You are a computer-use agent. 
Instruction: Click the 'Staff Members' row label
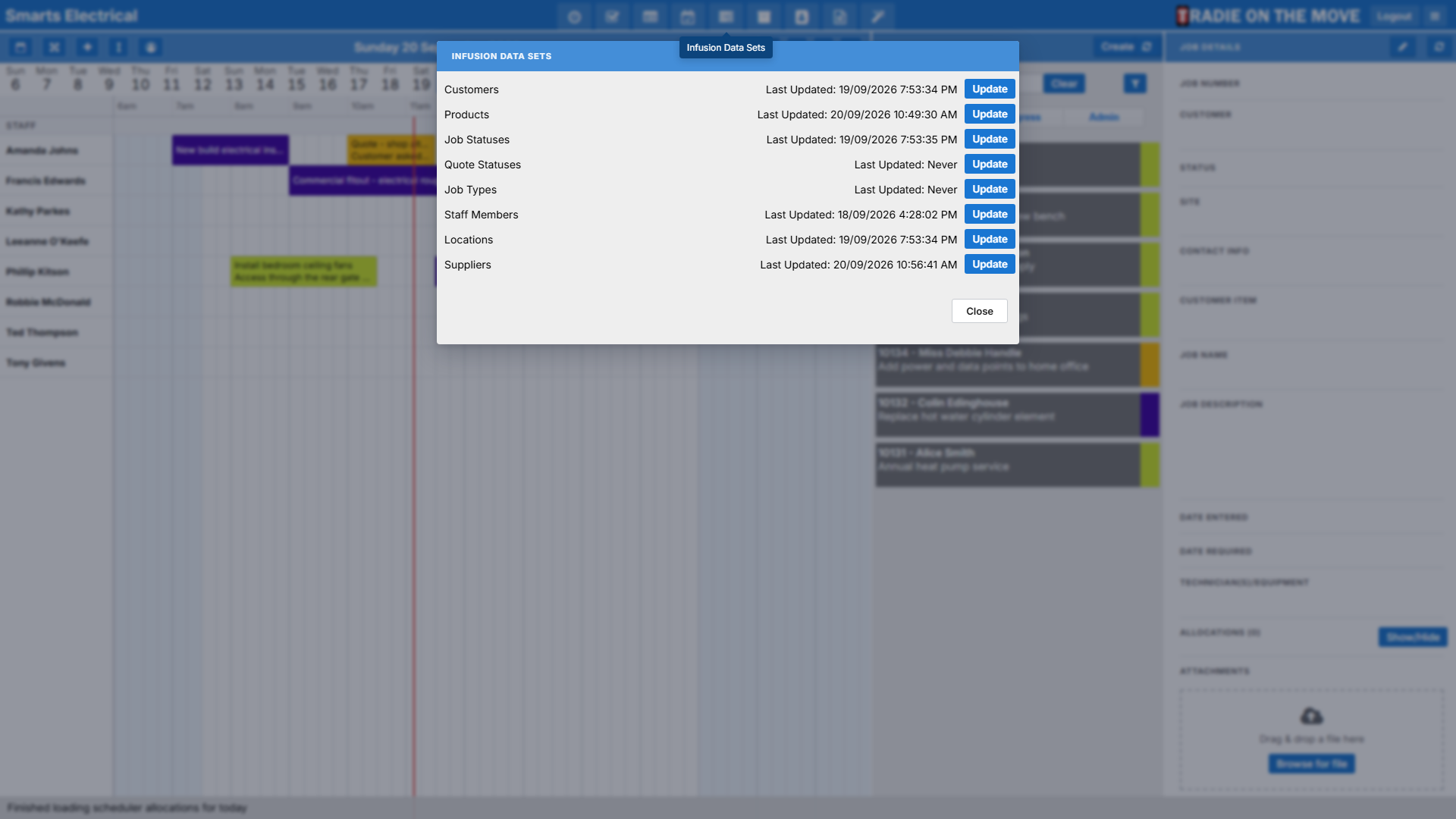click(482, 215)
